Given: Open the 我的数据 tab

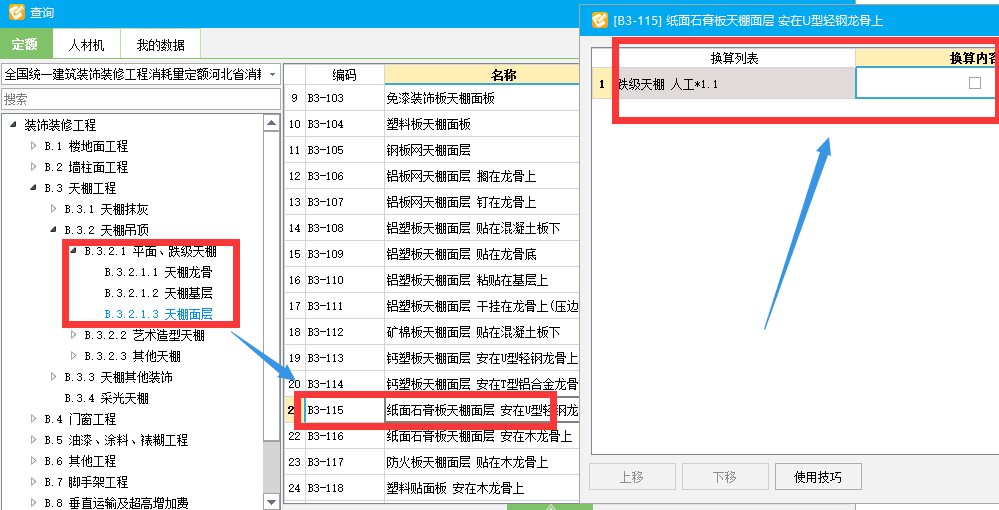Looking at the screenshot, I should (x=161, y=45).
